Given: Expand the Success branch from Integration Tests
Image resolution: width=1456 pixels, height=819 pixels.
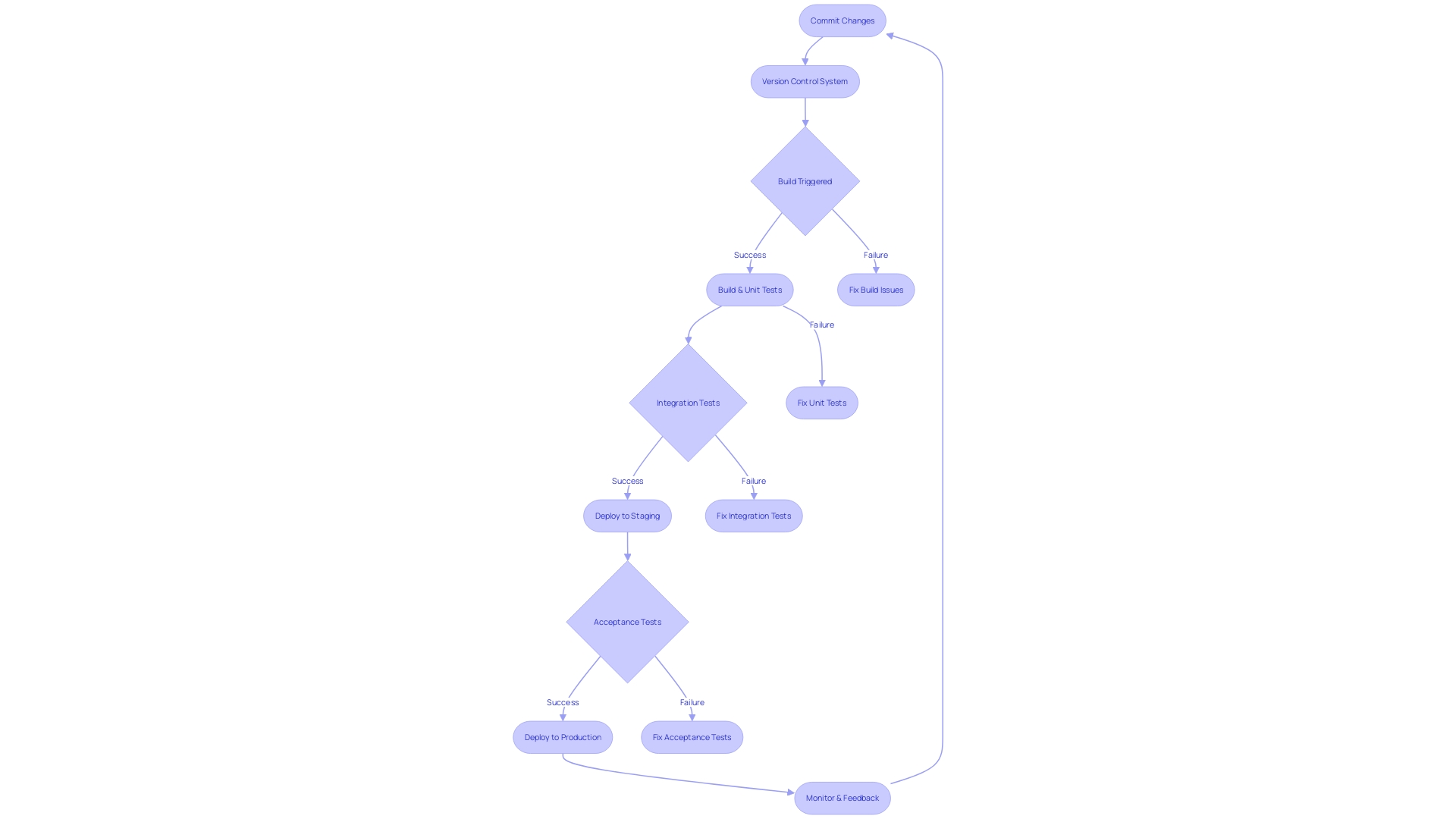Looking at the screenshot, I should [x=626, y=480].
